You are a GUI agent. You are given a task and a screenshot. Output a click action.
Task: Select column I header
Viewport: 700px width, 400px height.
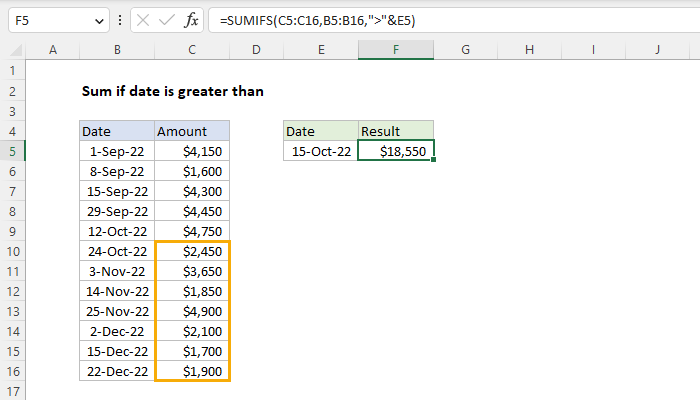pos(593,50)
